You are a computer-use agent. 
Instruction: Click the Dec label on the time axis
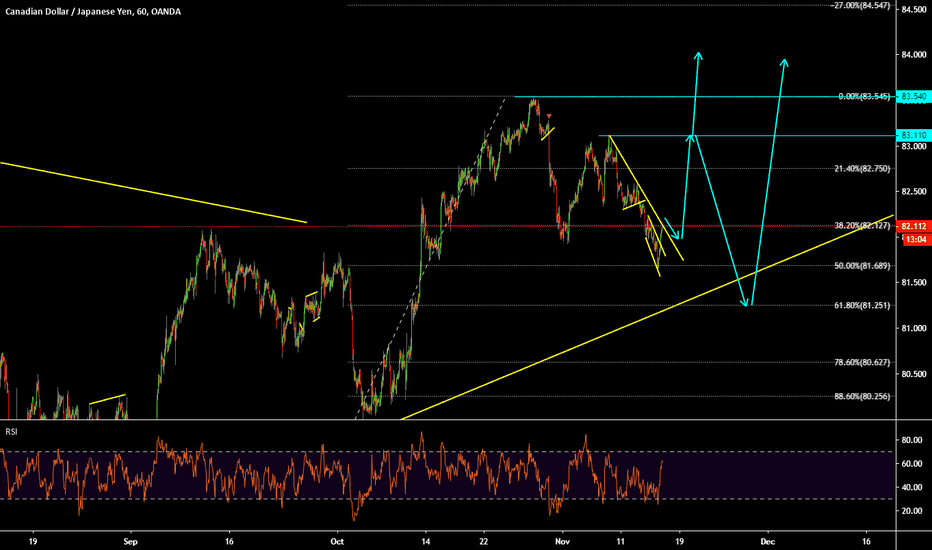point(768,542)
